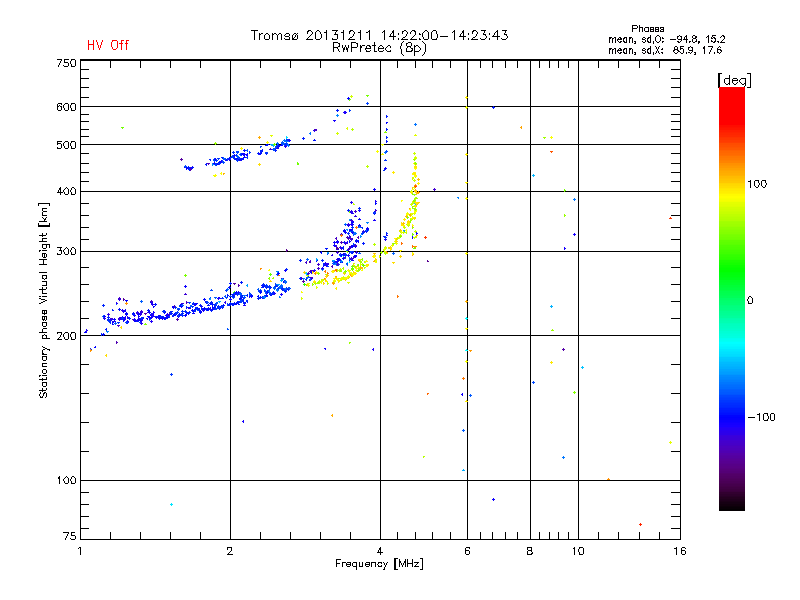The height and width of the screenshot is (600, 800).
Task: Click the x-axis '4' tick label
Action: 380,551
